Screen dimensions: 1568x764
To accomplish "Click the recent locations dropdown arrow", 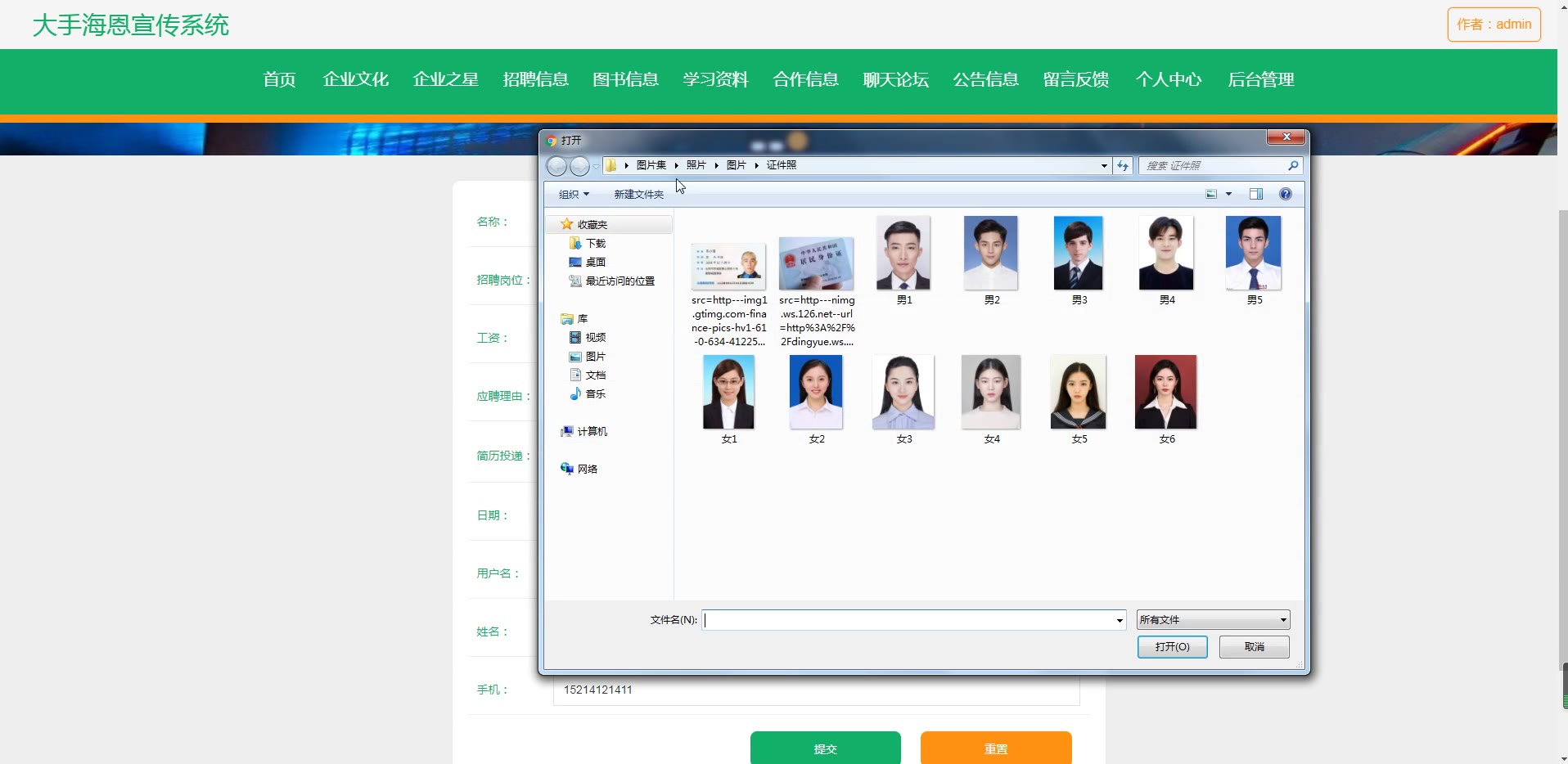I will pos(596,166).
